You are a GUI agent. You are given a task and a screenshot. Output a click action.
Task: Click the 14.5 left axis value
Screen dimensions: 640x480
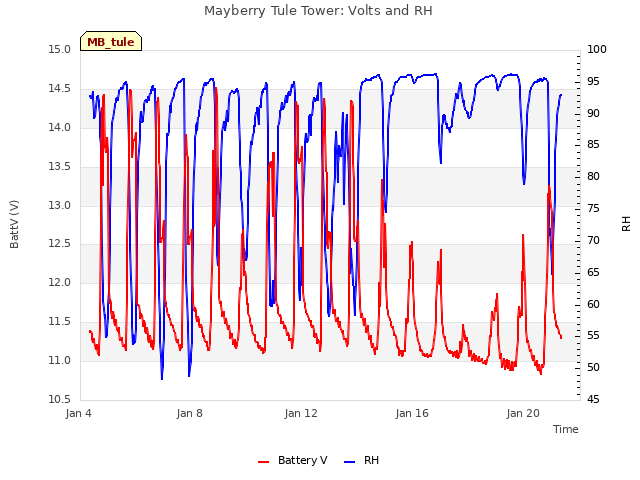(59, 89)
